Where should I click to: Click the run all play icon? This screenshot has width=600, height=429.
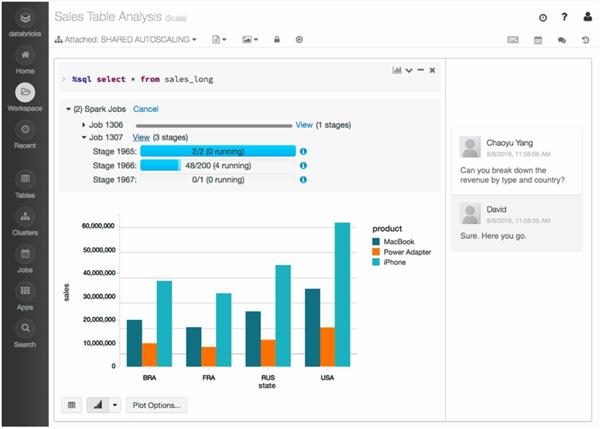[299, 39]
